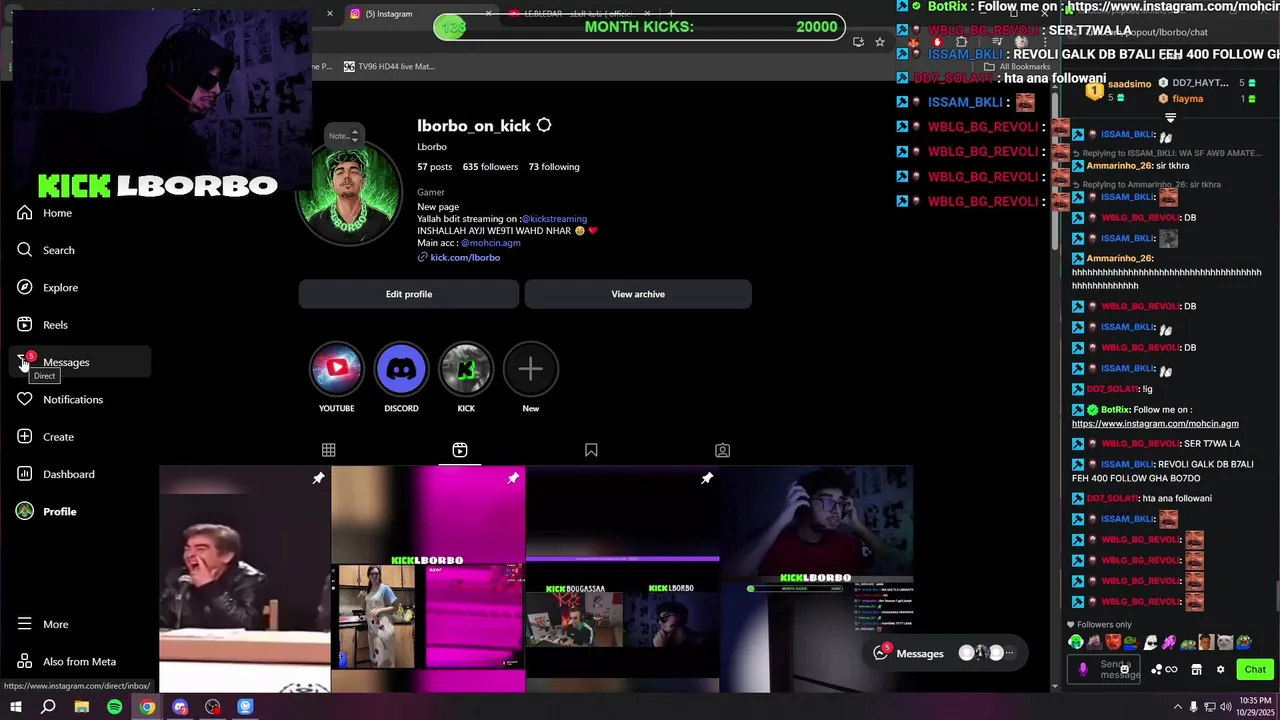This screenshot has height=720, width=1280.
Task: Open Spotify from taskbar
Action: pos(114,707)
